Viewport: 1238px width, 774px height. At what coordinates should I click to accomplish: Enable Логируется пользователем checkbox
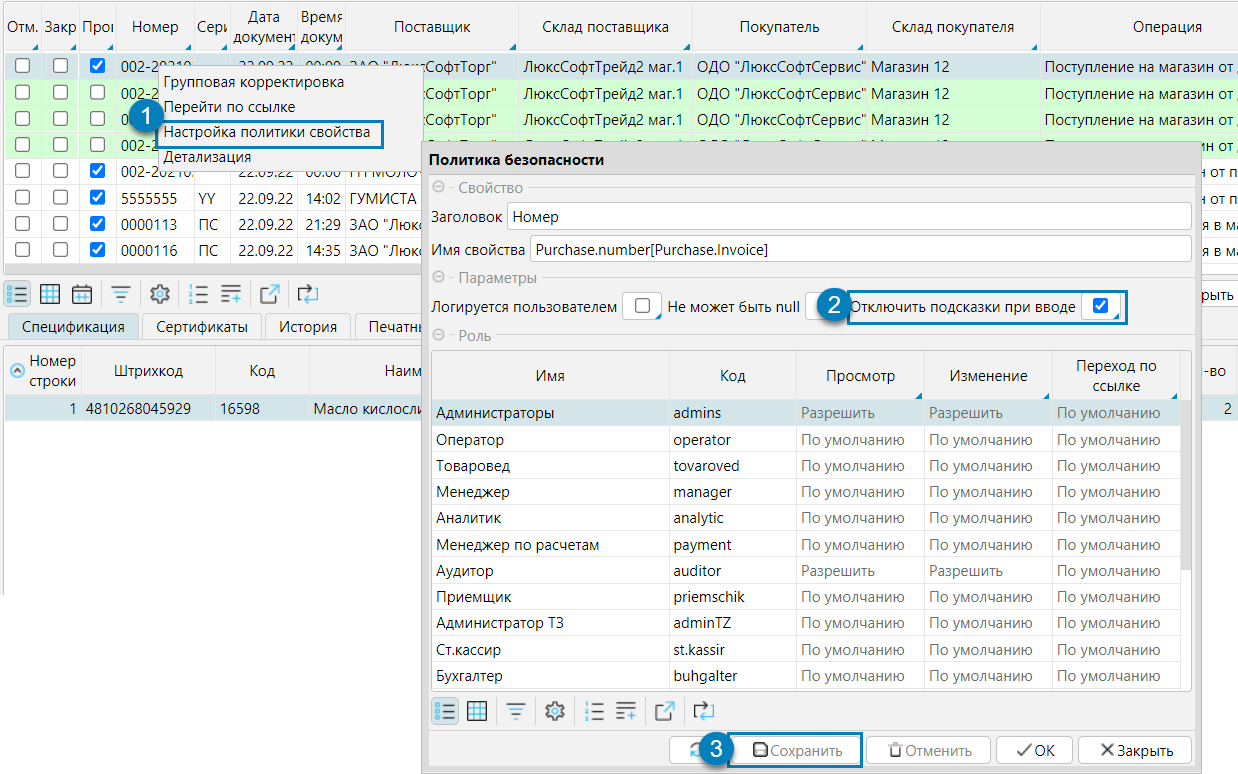[x=642, y=306]
